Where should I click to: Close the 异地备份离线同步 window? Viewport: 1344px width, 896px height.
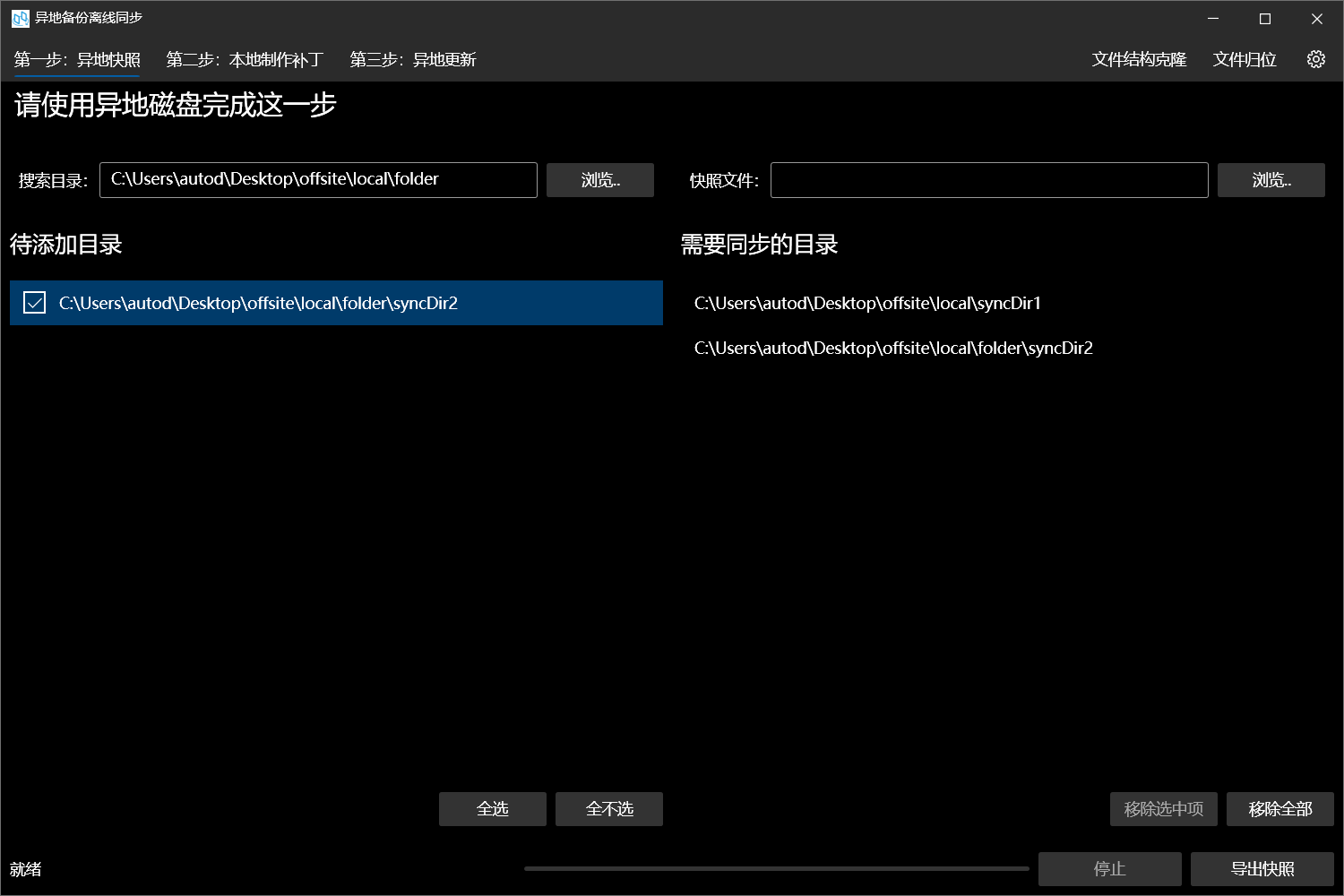point(1317,19)
